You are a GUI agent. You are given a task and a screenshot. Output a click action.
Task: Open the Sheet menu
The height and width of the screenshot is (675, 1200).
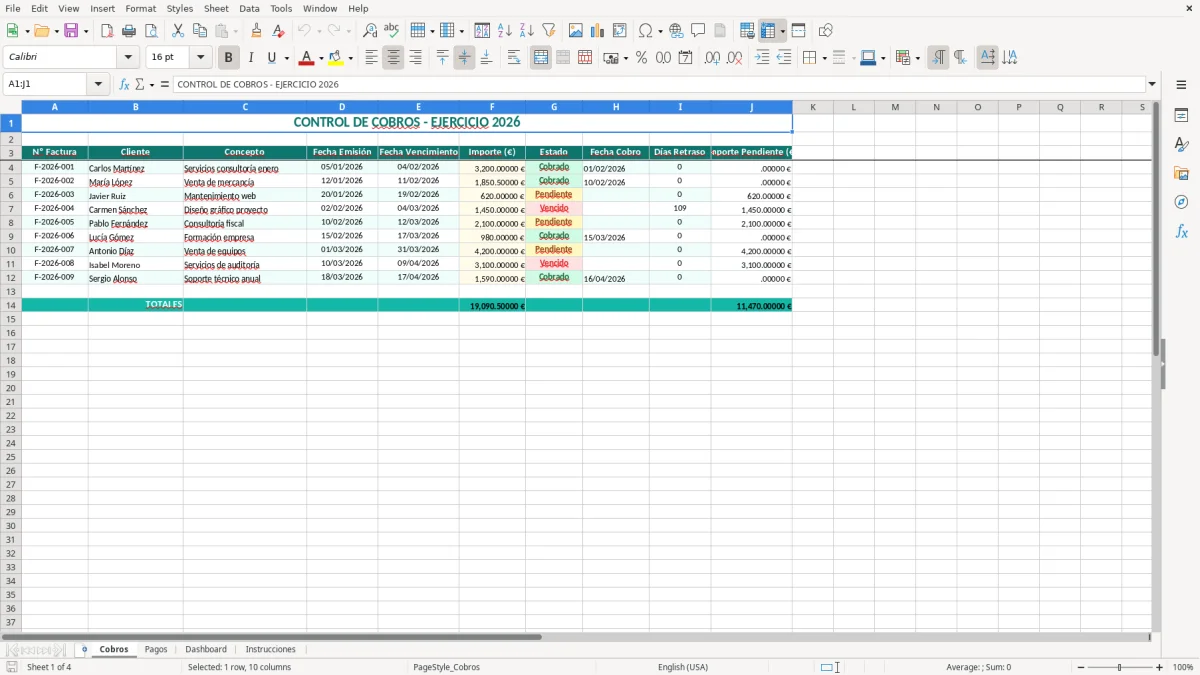216,8
